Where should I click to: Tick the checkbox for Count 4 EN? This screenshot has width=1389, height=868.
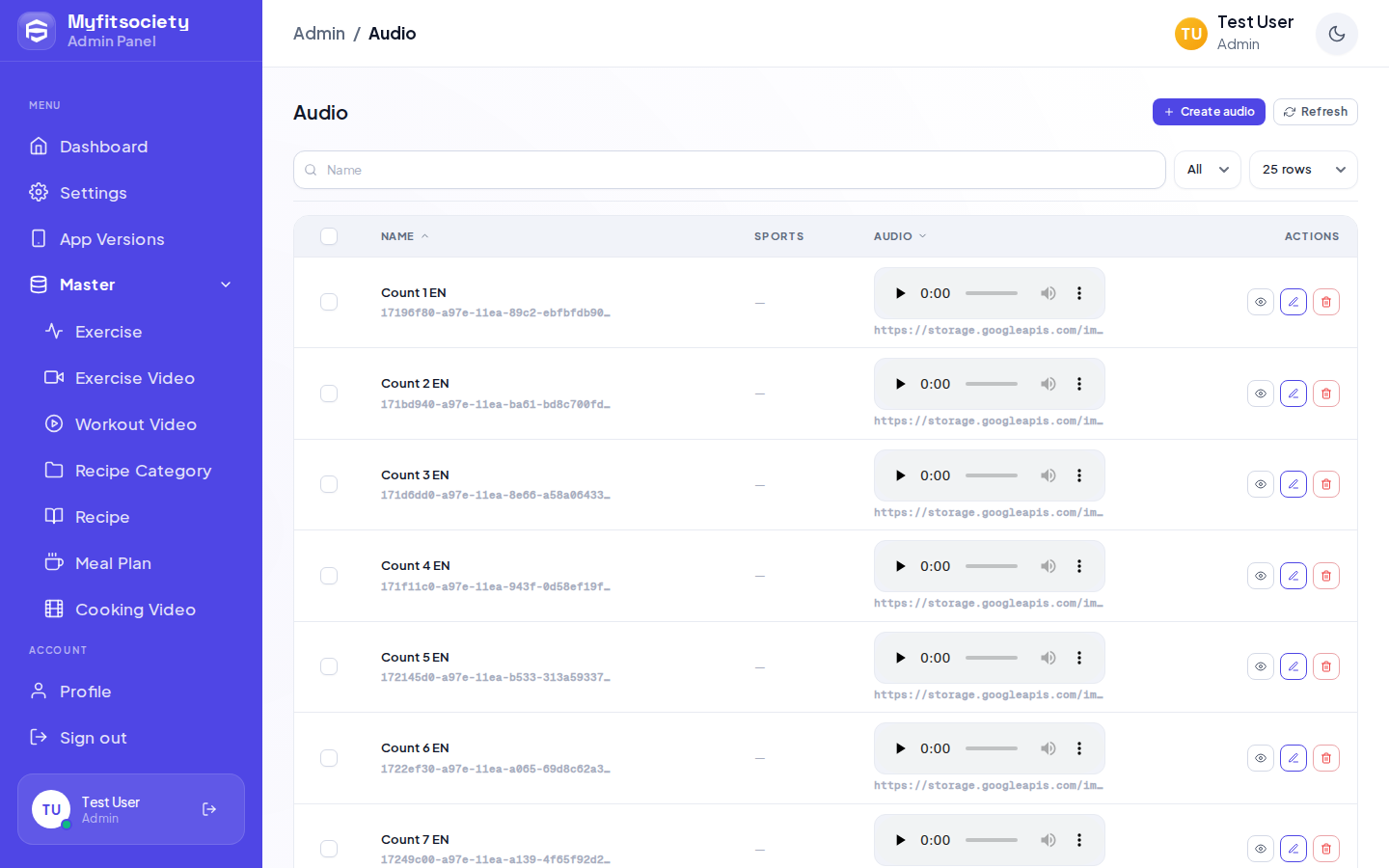[329, 576]
